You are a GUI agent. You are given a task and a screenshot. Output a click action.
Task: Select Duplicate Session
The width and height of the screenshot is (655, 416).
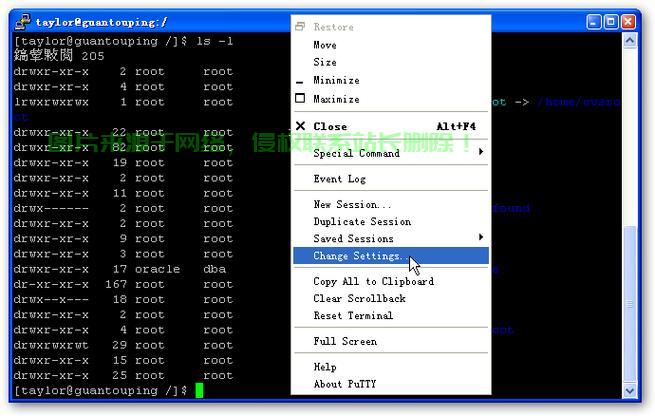pyautogui.click(x=391, y=221)
